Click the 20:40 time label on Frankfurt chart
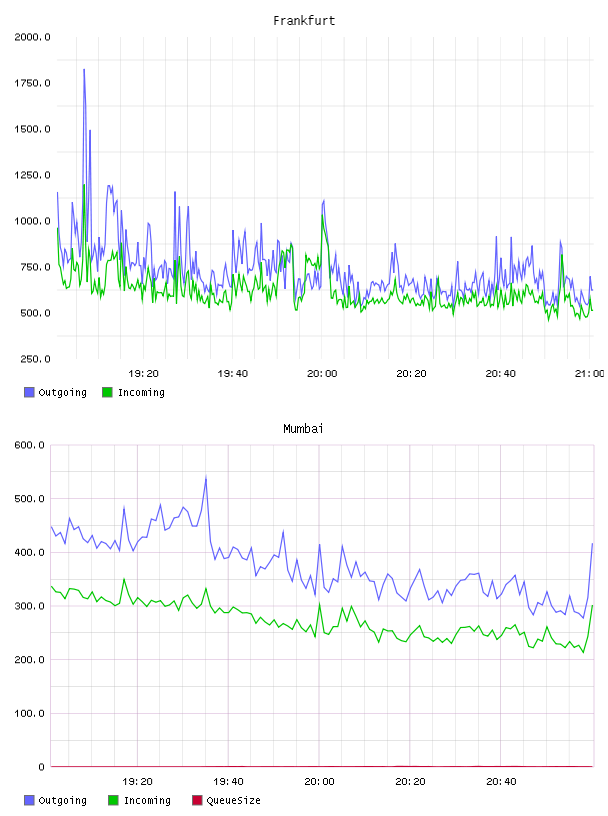608x816 pixels. [501, 374]
